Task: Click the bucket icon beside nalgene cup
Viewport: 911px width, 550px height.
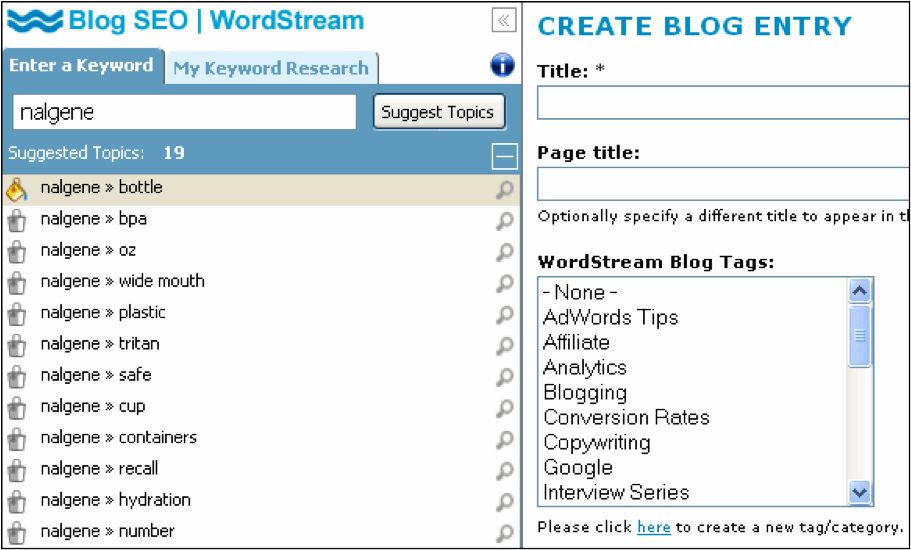Action: (17, 409)
